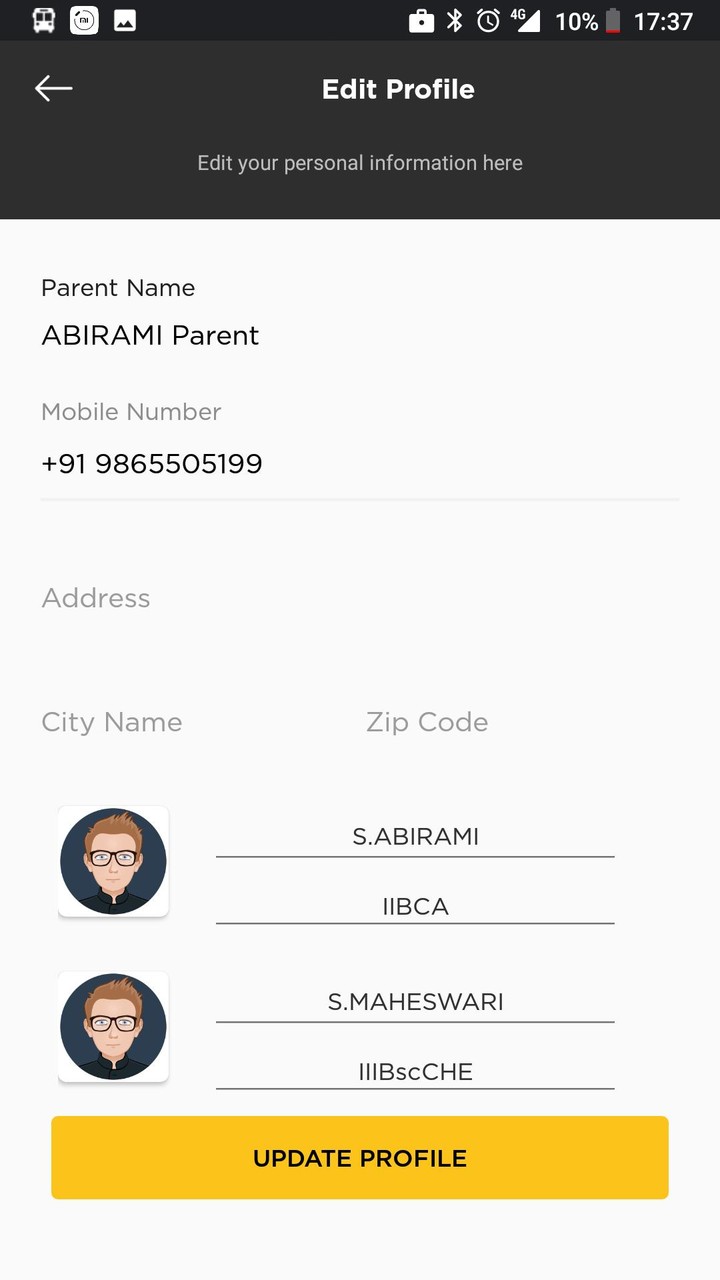Viewport: 720px width, 1280px height.
Task: Tap the alarm clock status icon
Action: 488,20
